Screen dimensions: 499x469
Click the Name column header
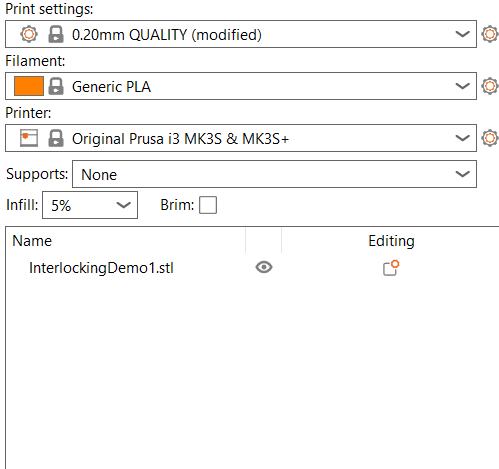pos(32,241)
